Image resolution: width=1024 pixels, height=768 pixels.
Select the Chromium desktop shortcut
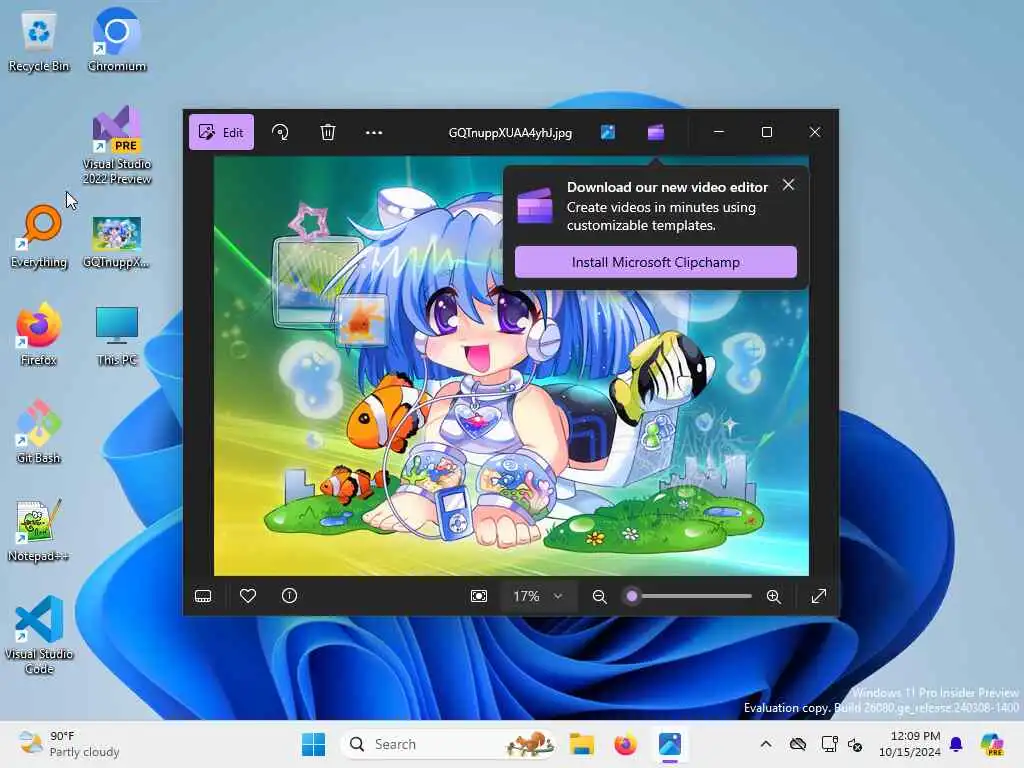(x=117, y=40)
